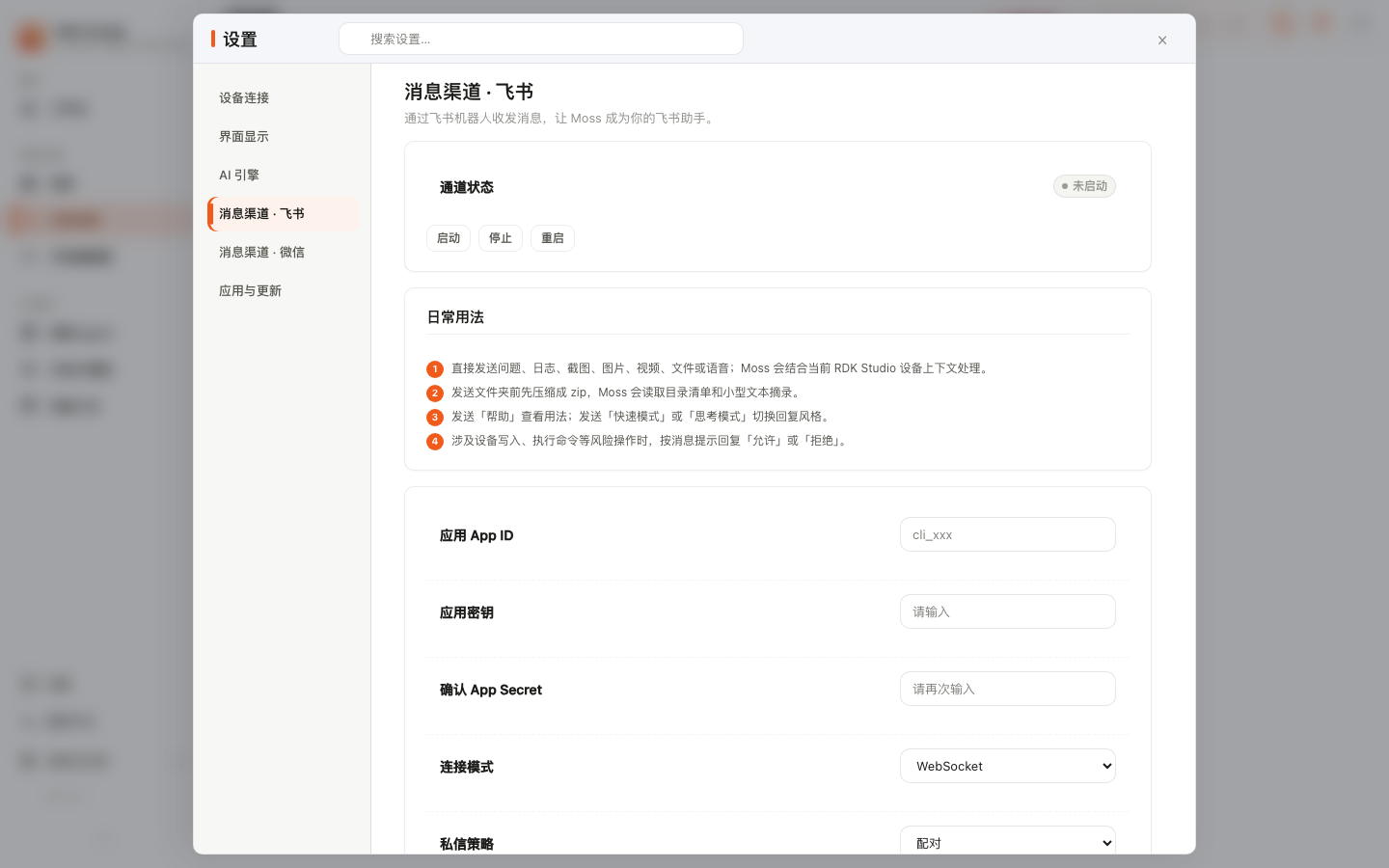Screen dimensions: 1389x868
Task: Click the 通道状态 label
Action: [x=467, y=187]
